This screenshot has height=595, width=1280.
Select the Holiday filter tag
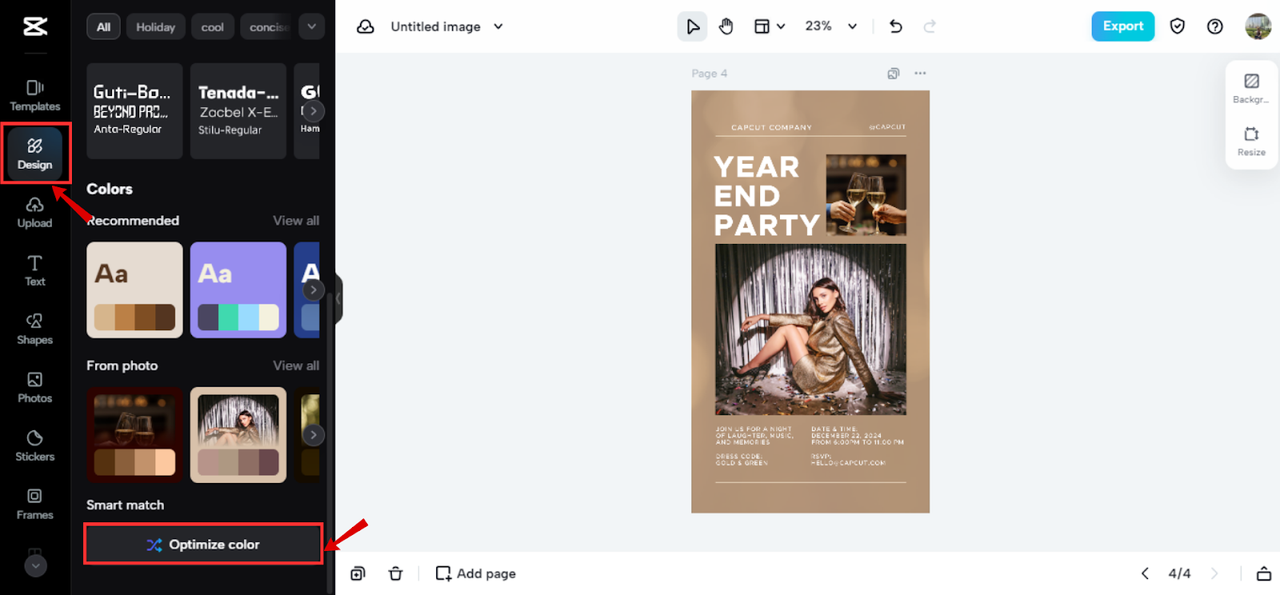[155, 27]
